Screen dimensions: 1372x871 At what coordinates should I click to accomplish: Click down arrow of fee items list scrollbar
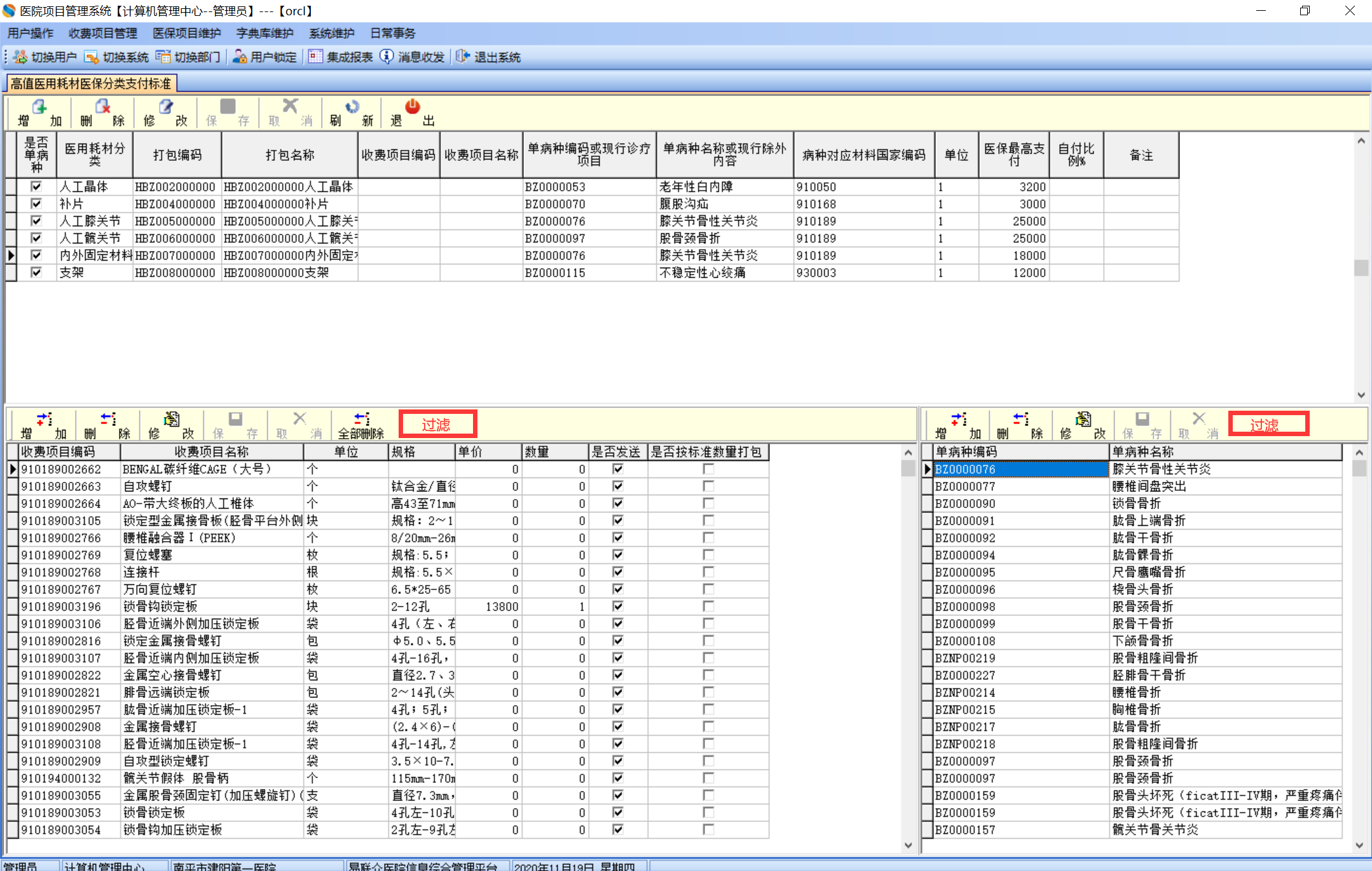(x=908, y=845)
